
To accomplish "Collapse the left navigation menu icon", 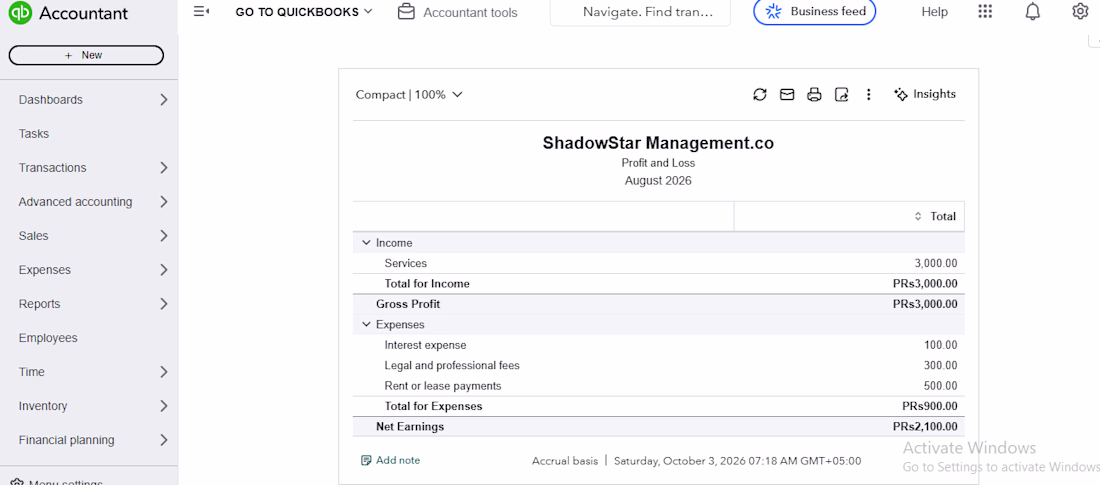I will [201, 11].
